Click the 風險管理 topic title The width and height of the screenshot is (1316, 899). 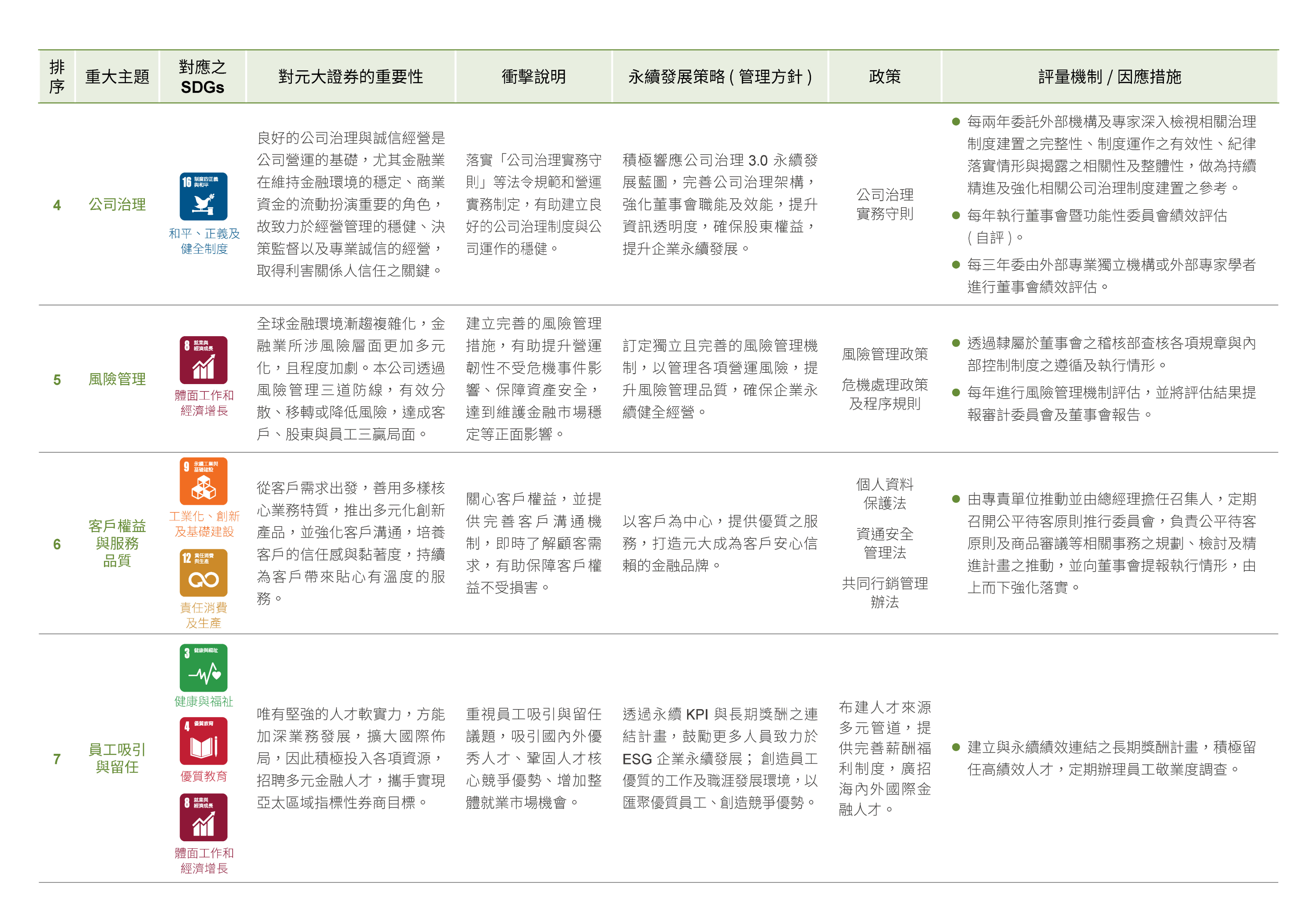coord(117,379)
